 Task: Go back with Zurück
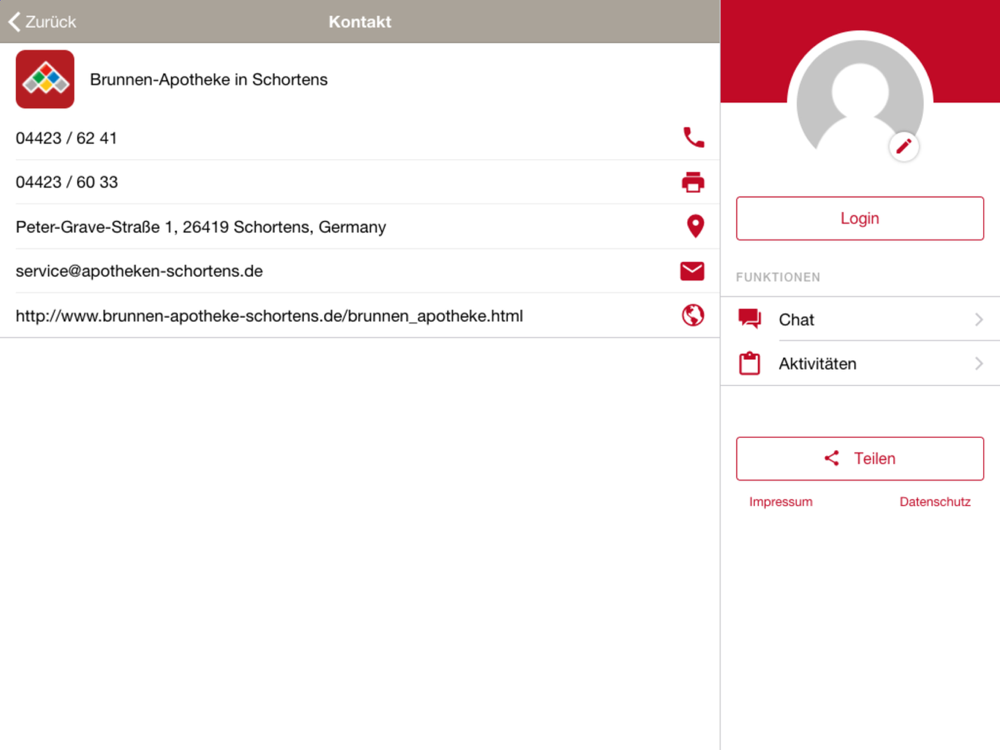(42, 22)
